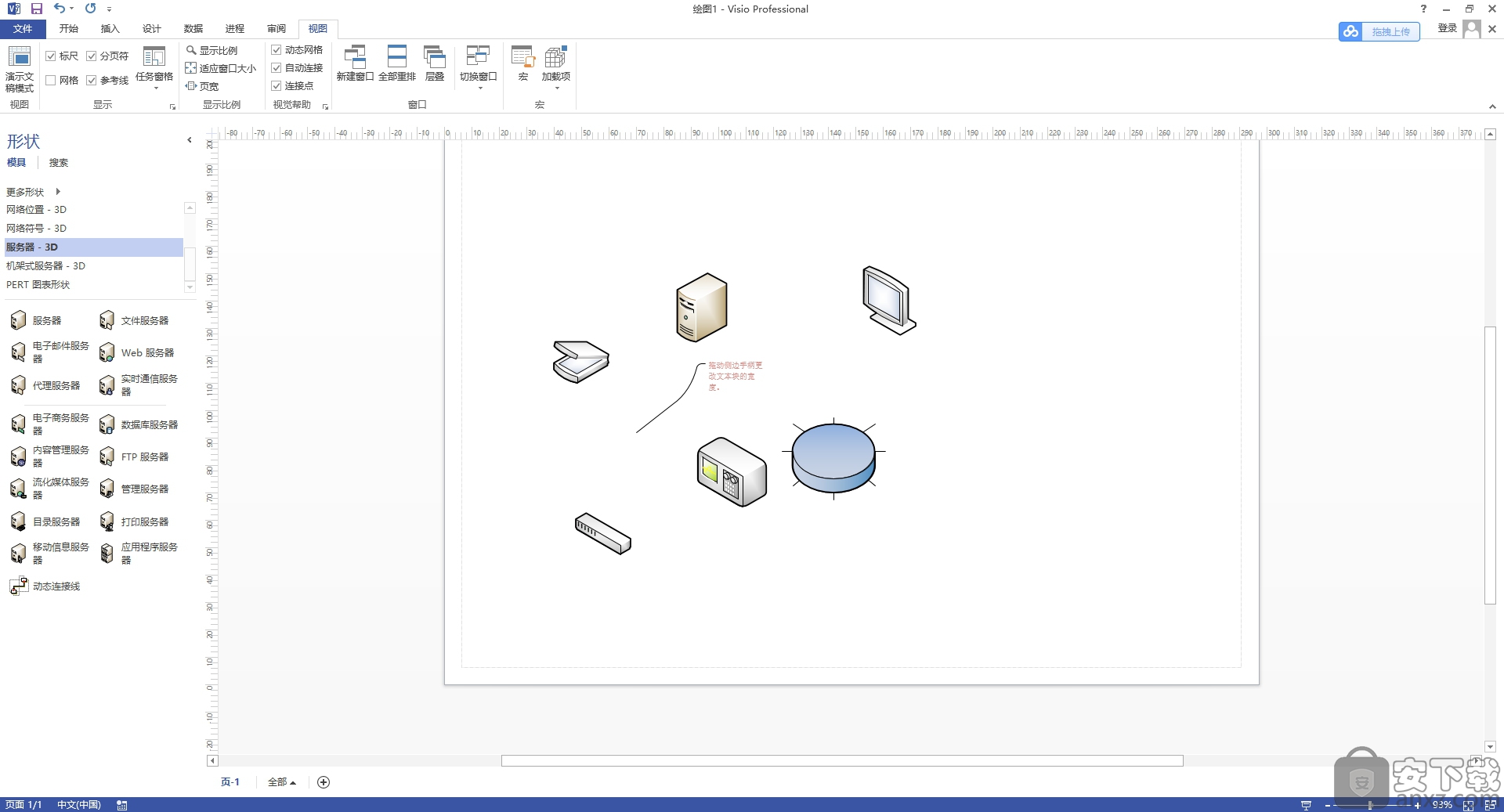Image resolution: width=1504 pixels, height=812 pixels.
Task: Open the 插入 ribbon tab
Action: click(110, 28)
